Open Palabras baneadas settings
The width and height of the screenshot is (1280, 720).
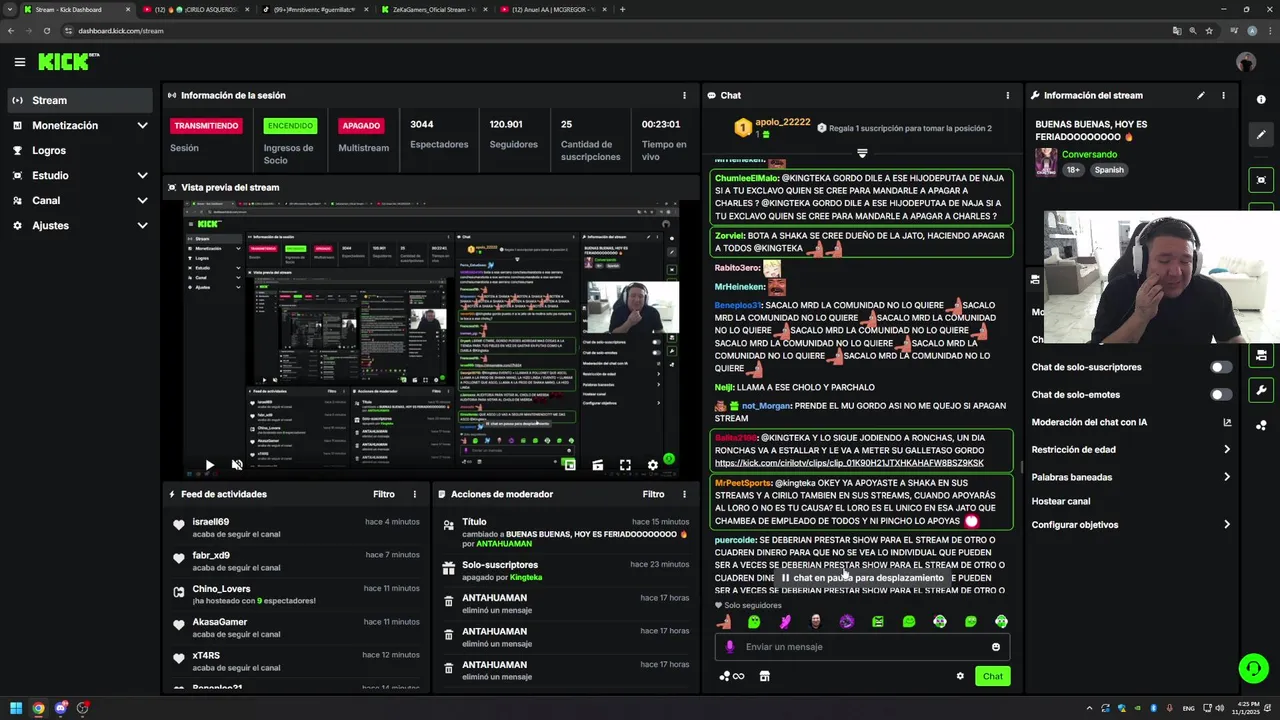pos(1131,477)
